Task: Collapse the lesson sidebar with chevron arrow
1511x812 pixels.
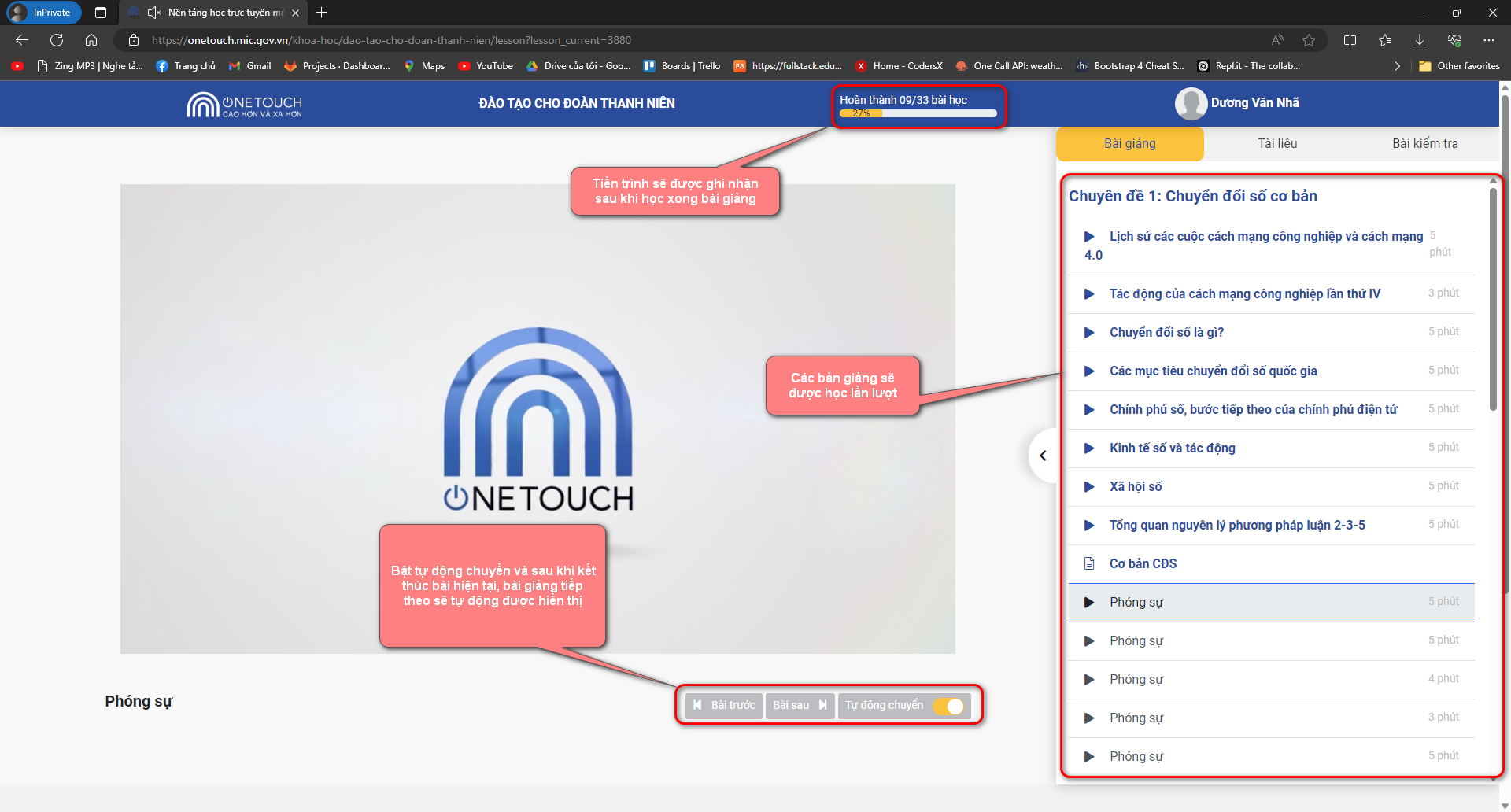Action: pos(1043,456)
